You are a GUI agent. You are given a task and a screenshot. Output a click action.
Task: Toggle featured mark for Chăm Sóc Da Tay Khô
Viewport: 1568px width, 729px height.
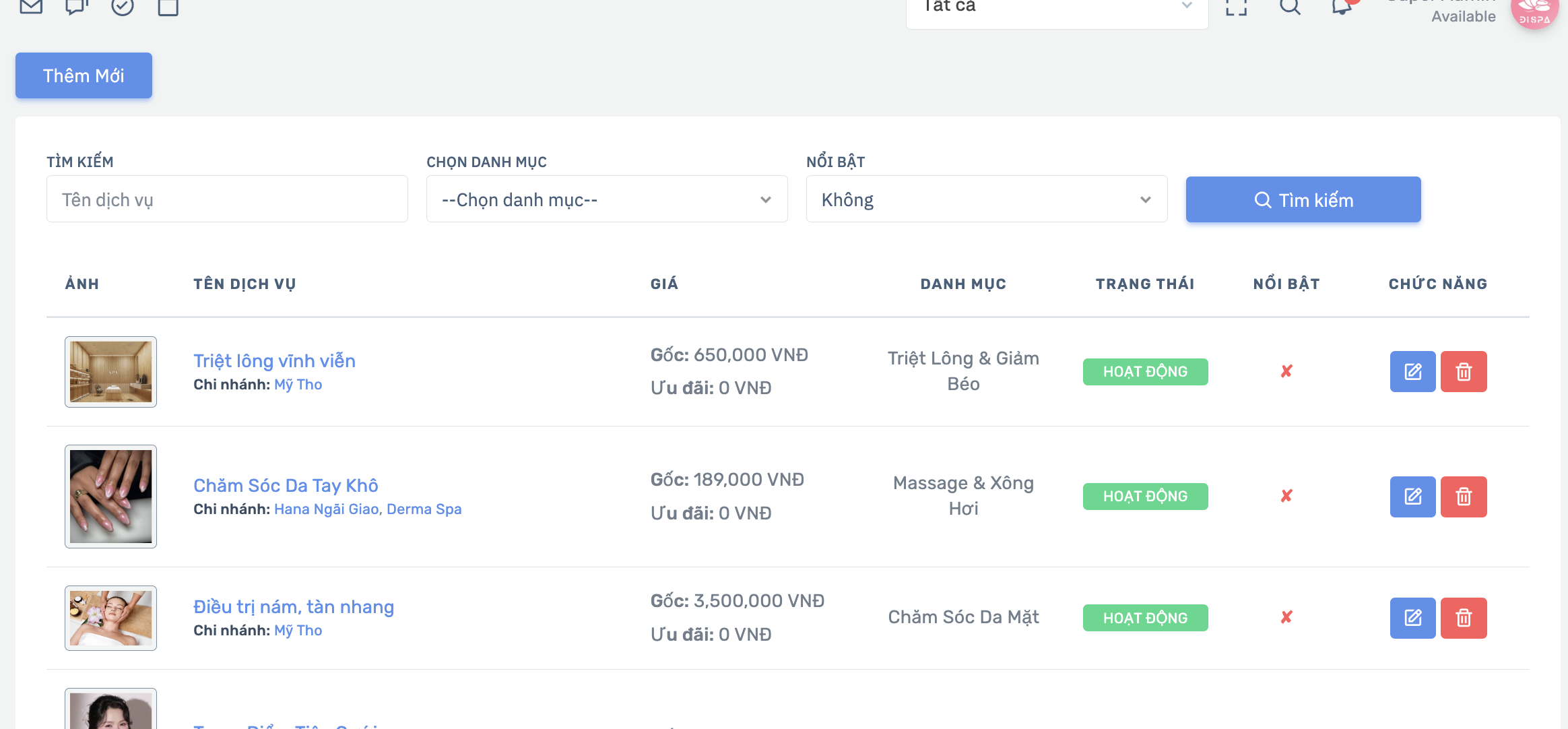[x=1286, y=496]
